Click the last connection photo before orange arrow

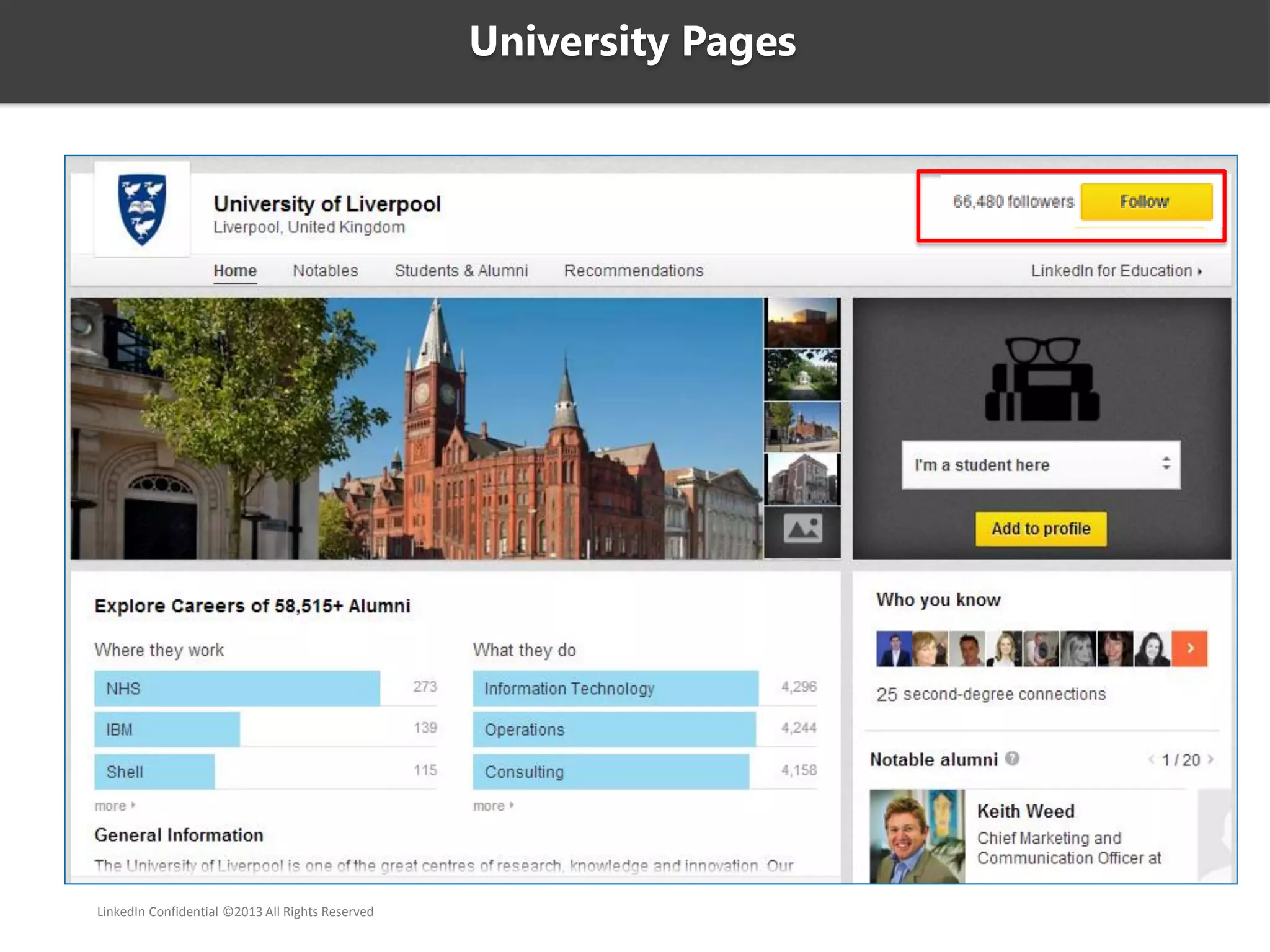[x=1152, y=648]
